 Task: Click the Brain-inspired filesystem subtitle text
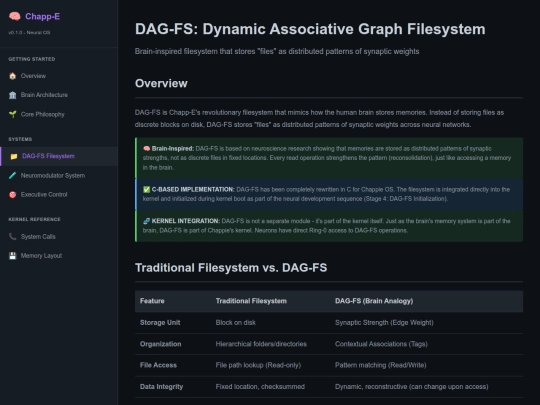click(277, 52)
